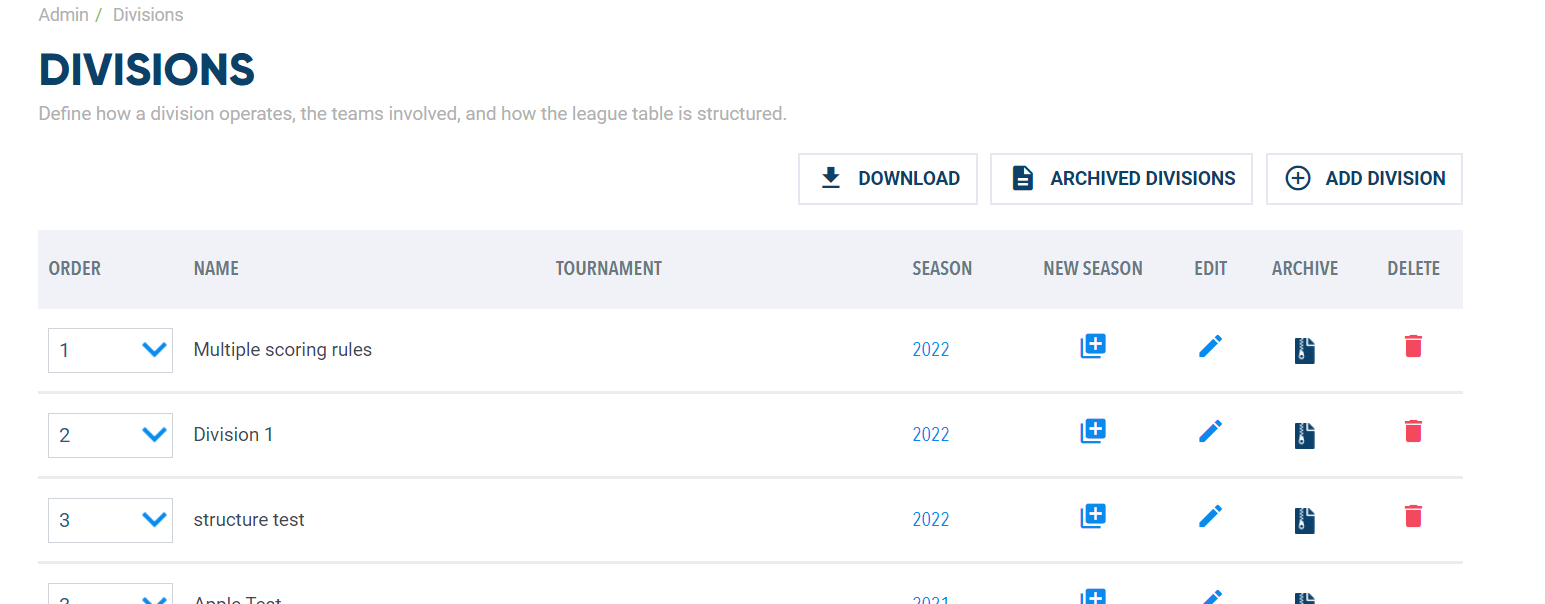Viewport: 1545px width, 604px height.
Task: Delete the structure test division
Action: coord(1413,516)
